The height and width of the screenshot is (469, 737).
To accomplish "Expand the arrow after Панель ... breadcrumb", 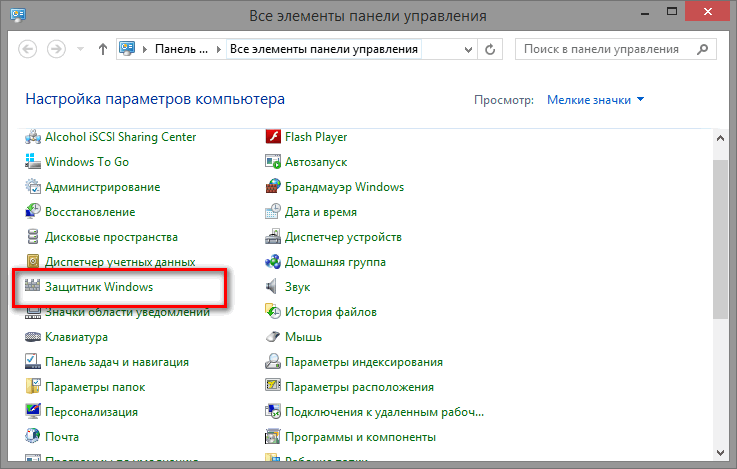I will click(x=219, y=49).
